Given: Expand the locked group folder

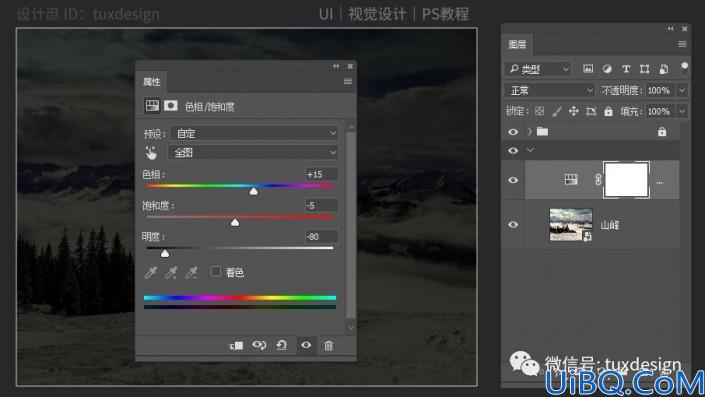Looking at the screenshot, I should click(530, 132).
